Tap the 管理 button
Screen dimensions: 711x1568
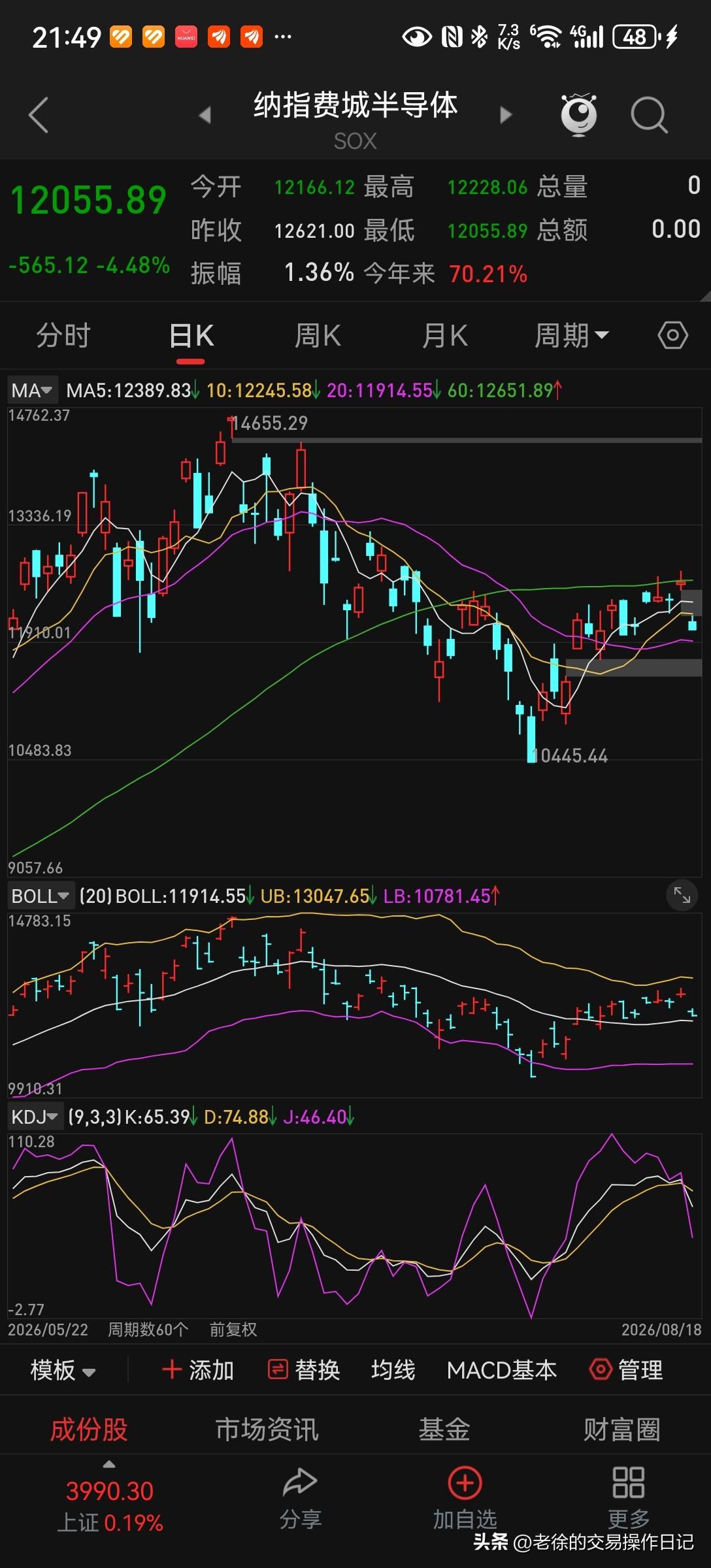point(626,1369)
